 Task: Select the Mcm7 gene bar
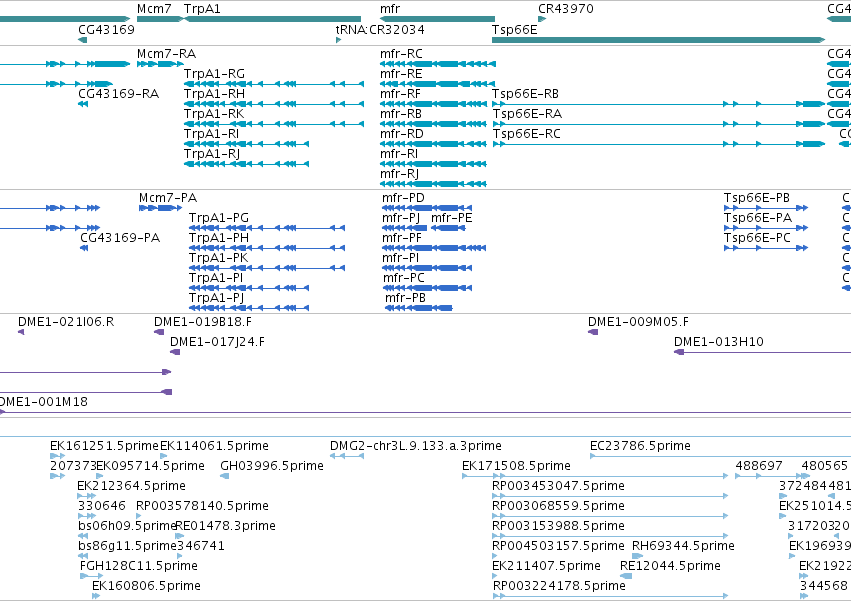tap(160, 19)
